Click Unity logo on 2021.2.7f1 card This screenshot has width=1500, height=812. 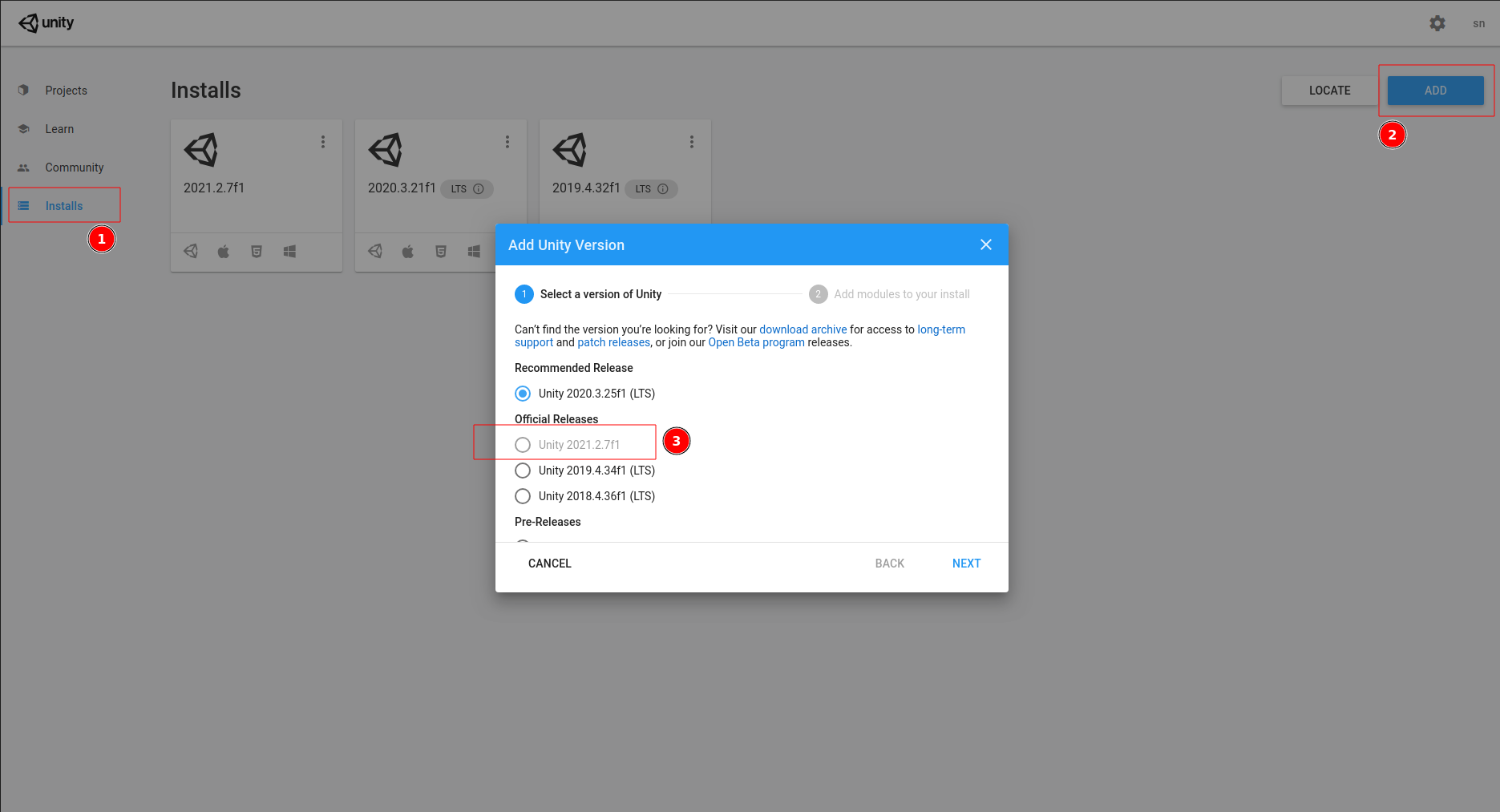point(201,150)
